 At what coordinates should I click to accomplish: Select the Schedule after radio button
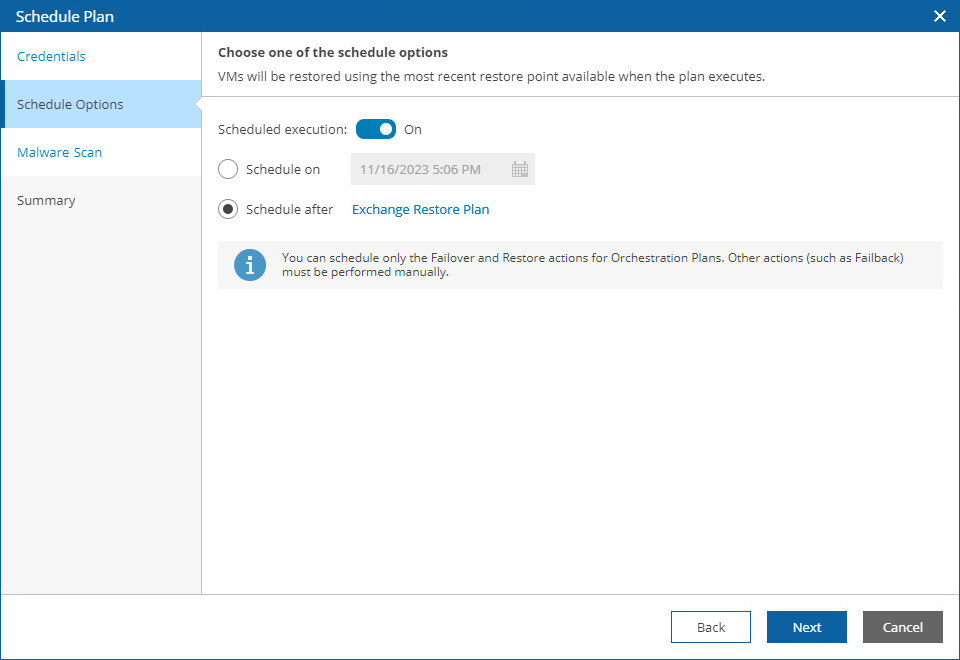(227, 209)
